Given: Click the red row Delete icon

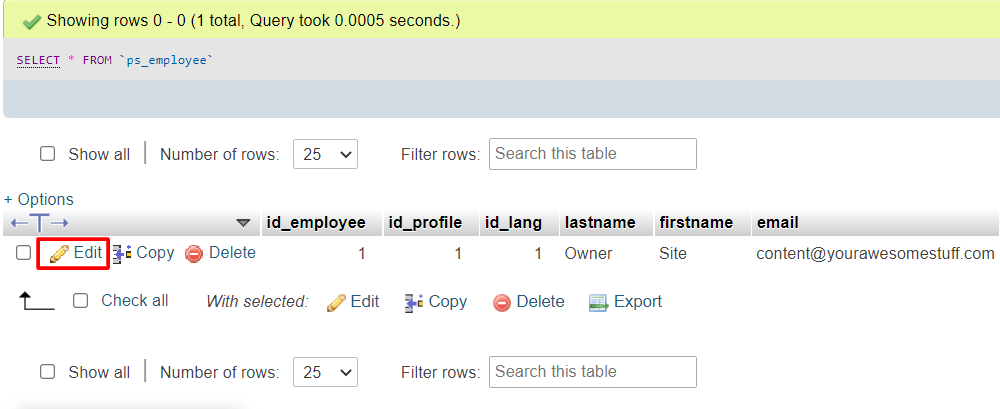Looking at the screenshot, I should pos(194,254).
